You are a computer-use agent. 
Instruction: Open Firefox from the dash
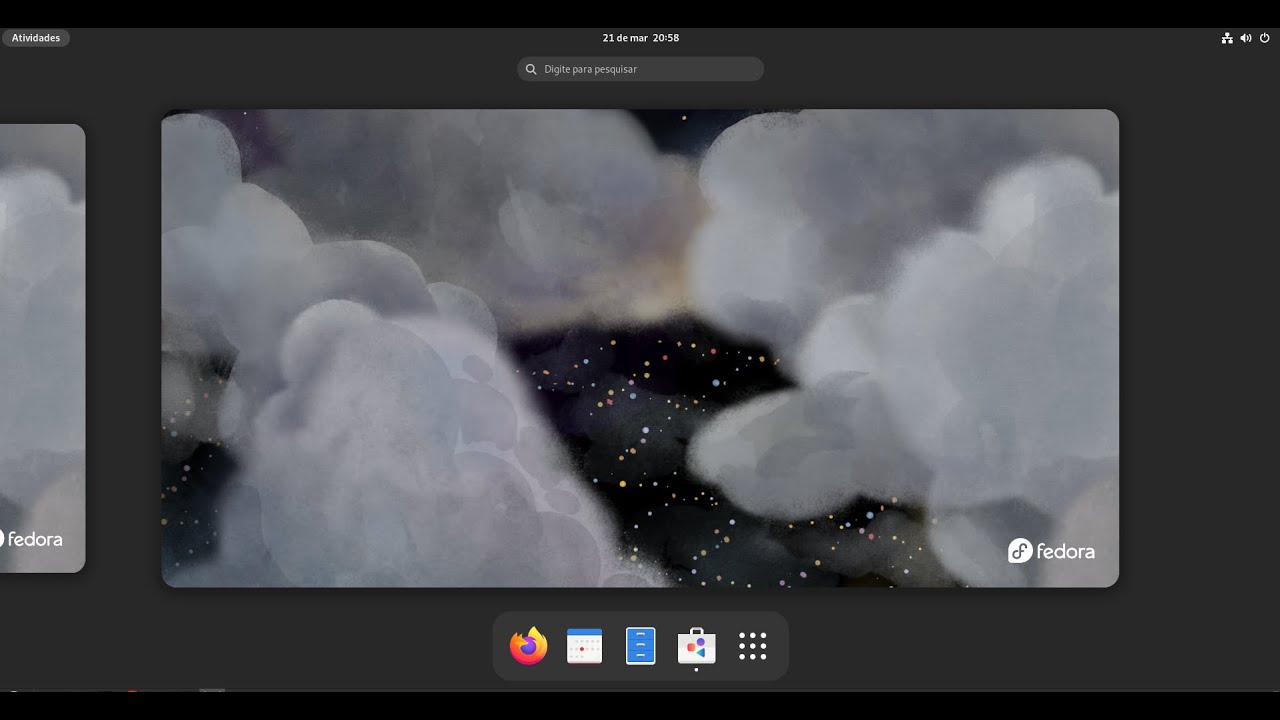[x=529, y=646]
